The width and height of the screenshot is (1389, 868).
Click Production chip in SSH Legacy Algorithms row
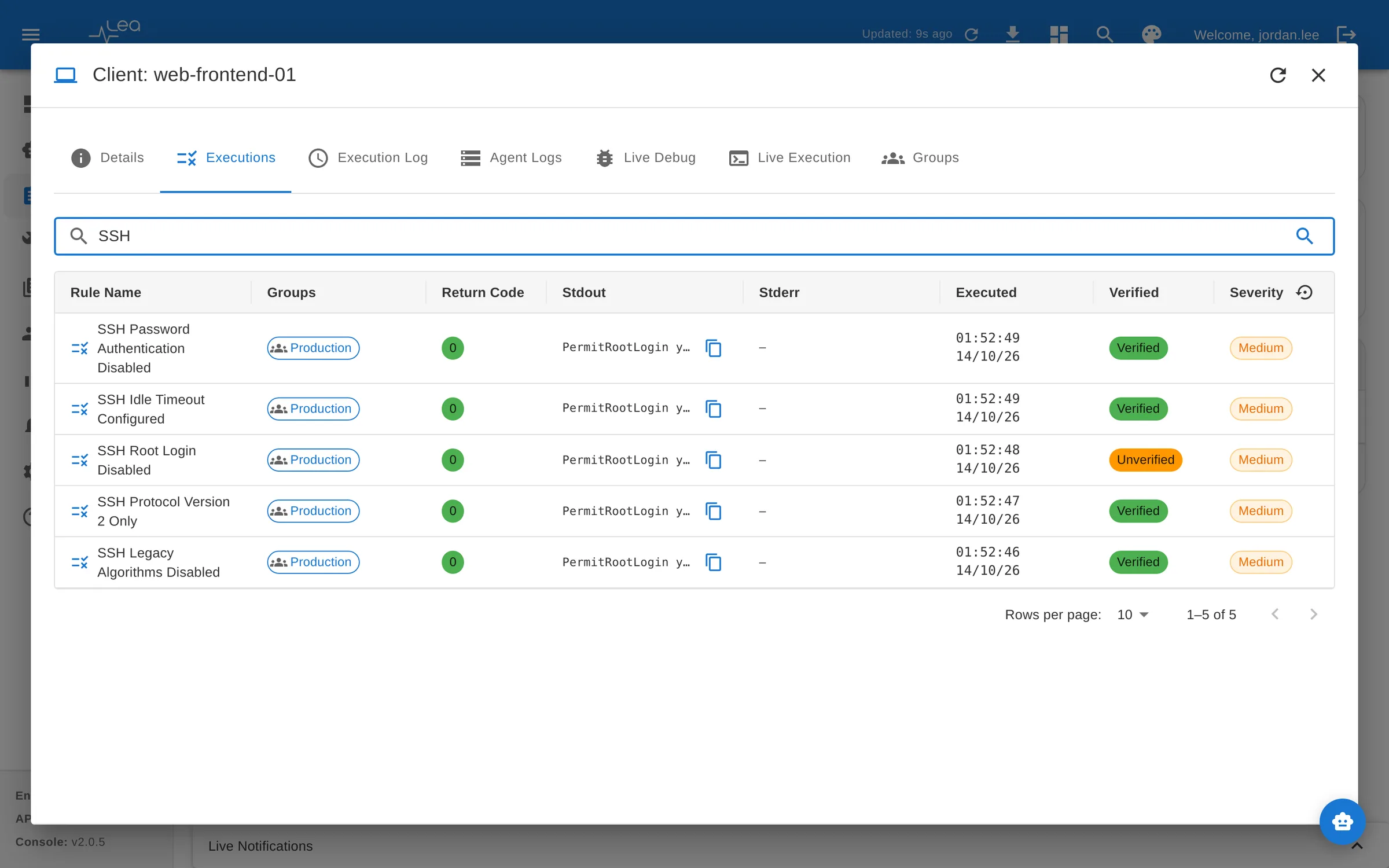[x=313, y=562]
